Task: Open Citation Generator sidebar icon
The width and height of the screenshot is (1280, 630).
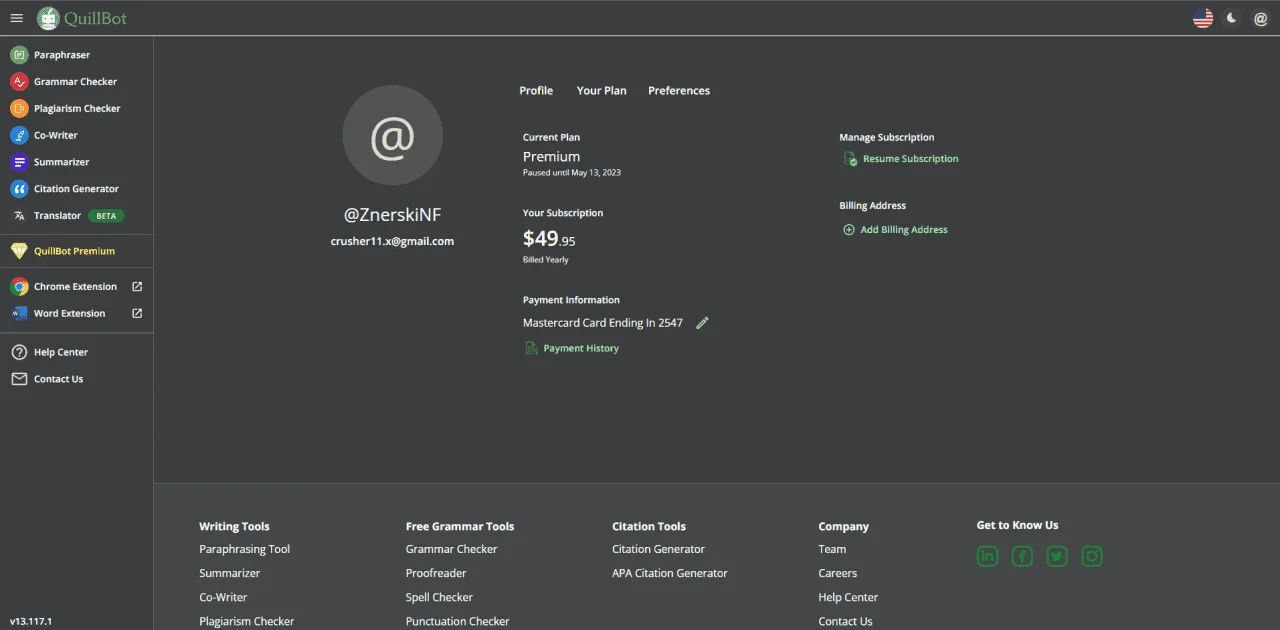Action: pyautogui.click(x=19, y=188)
